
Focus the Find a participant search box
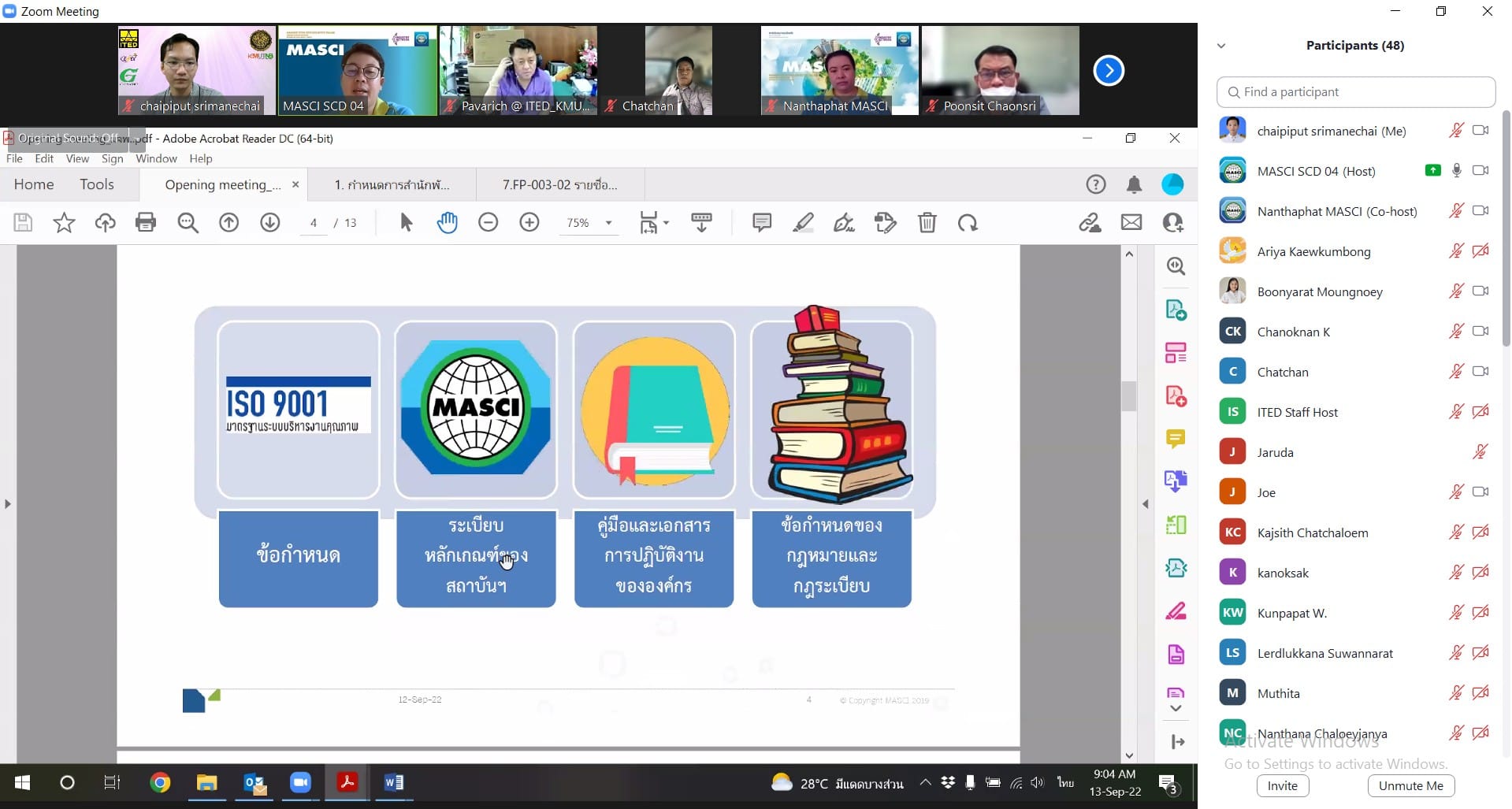pos(1356,92)
